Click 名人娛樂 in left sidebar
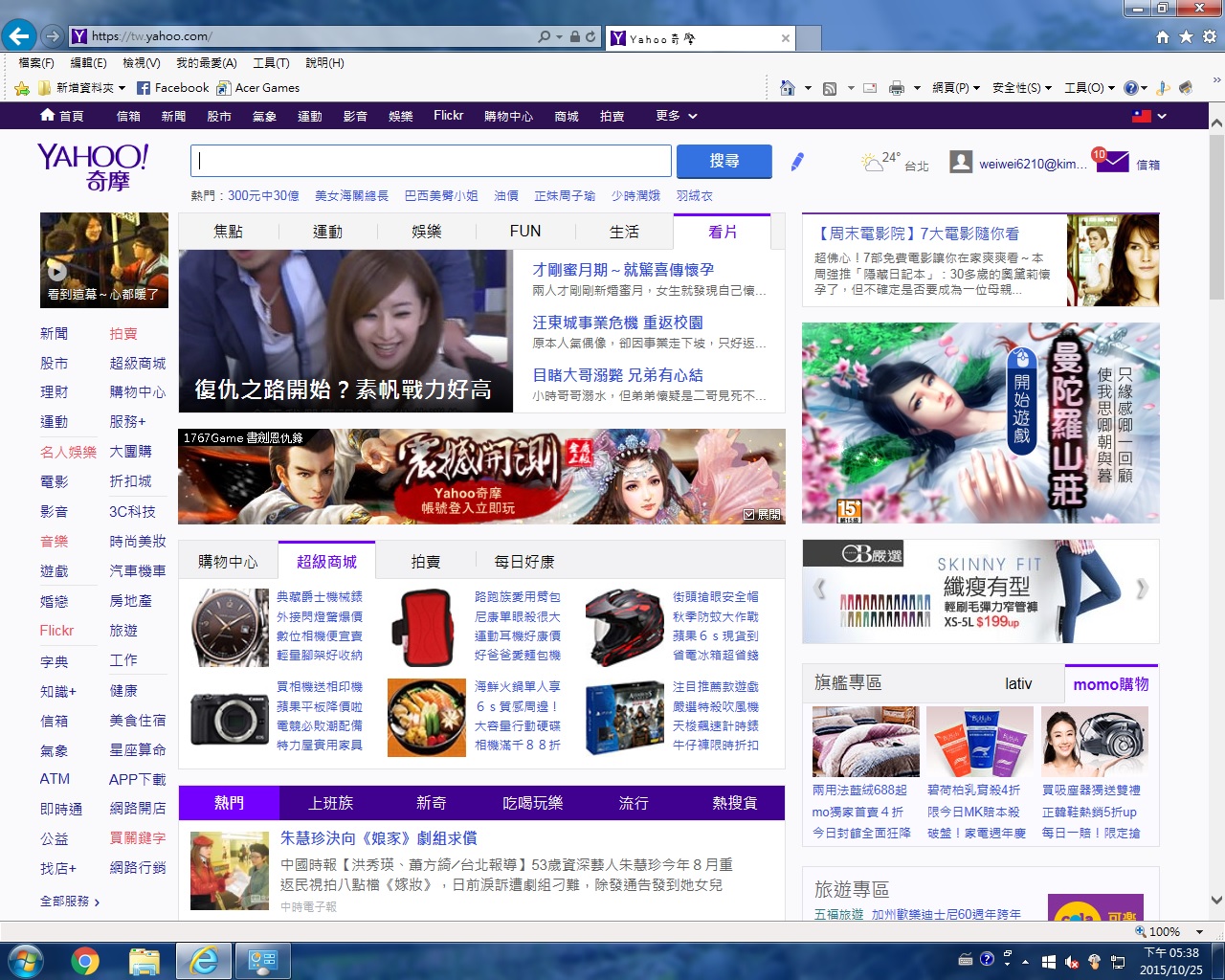 68,452
